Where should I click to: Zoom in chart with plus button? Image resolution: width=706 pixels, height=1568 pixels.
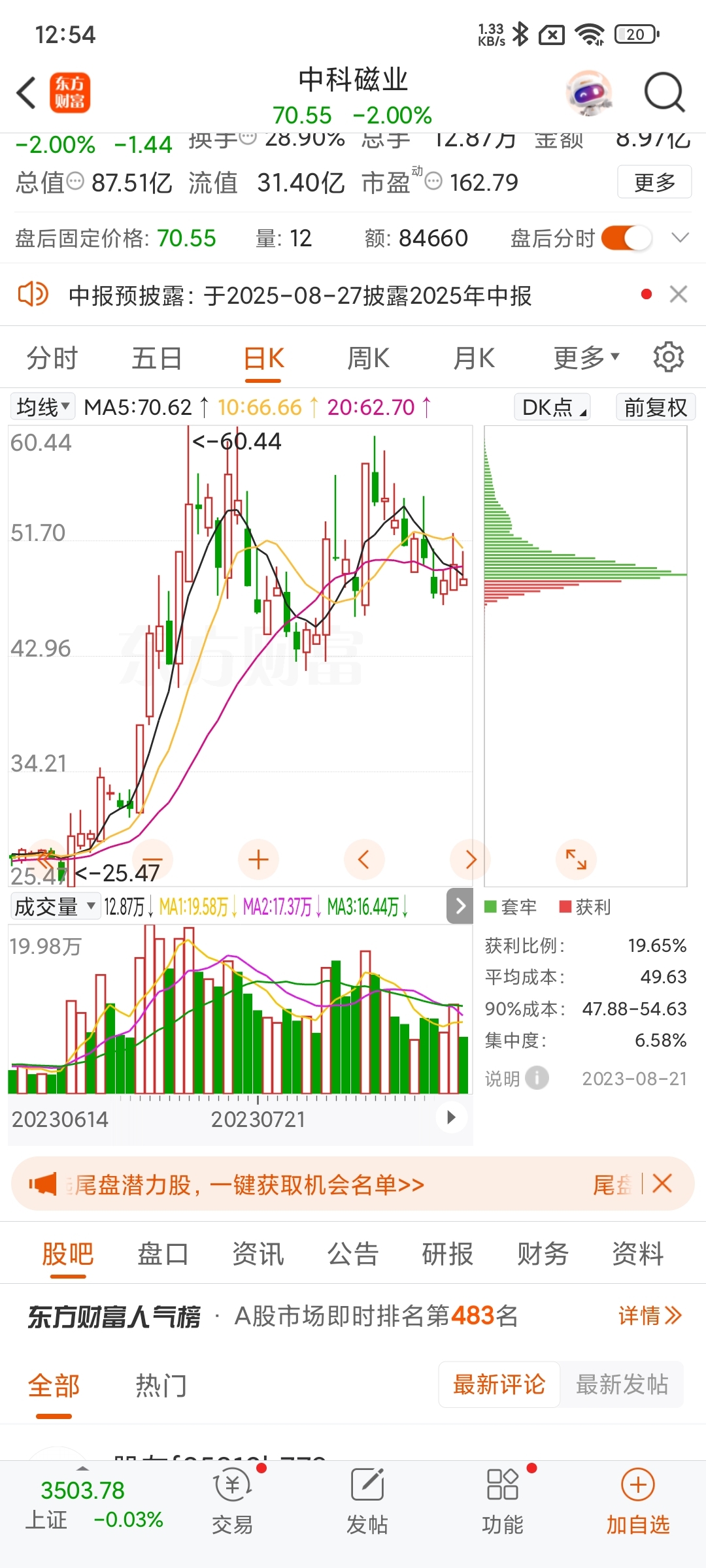tap(259, 860)
